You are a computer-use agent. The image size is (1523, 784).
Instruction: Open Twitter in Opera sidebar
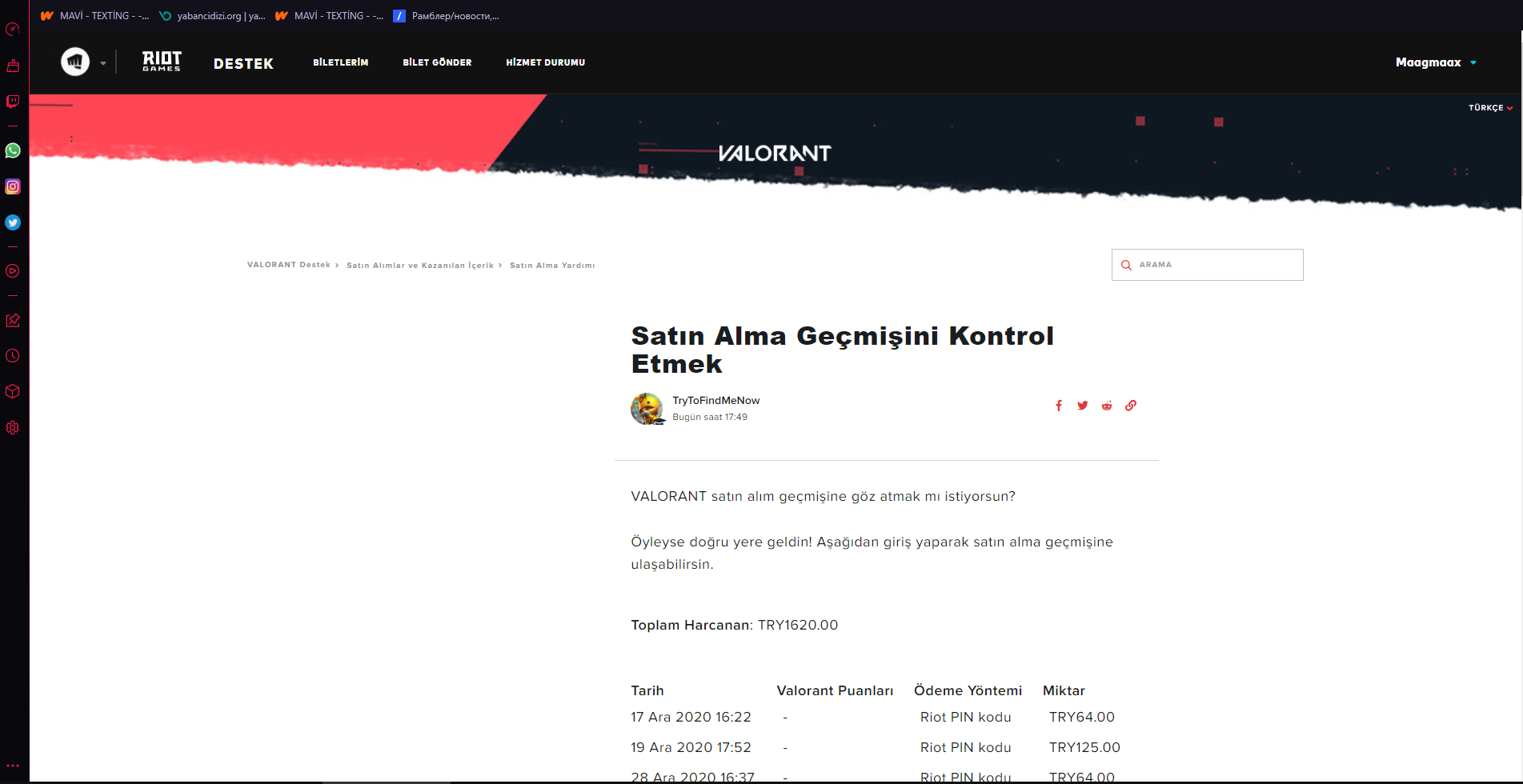(13, 222)
